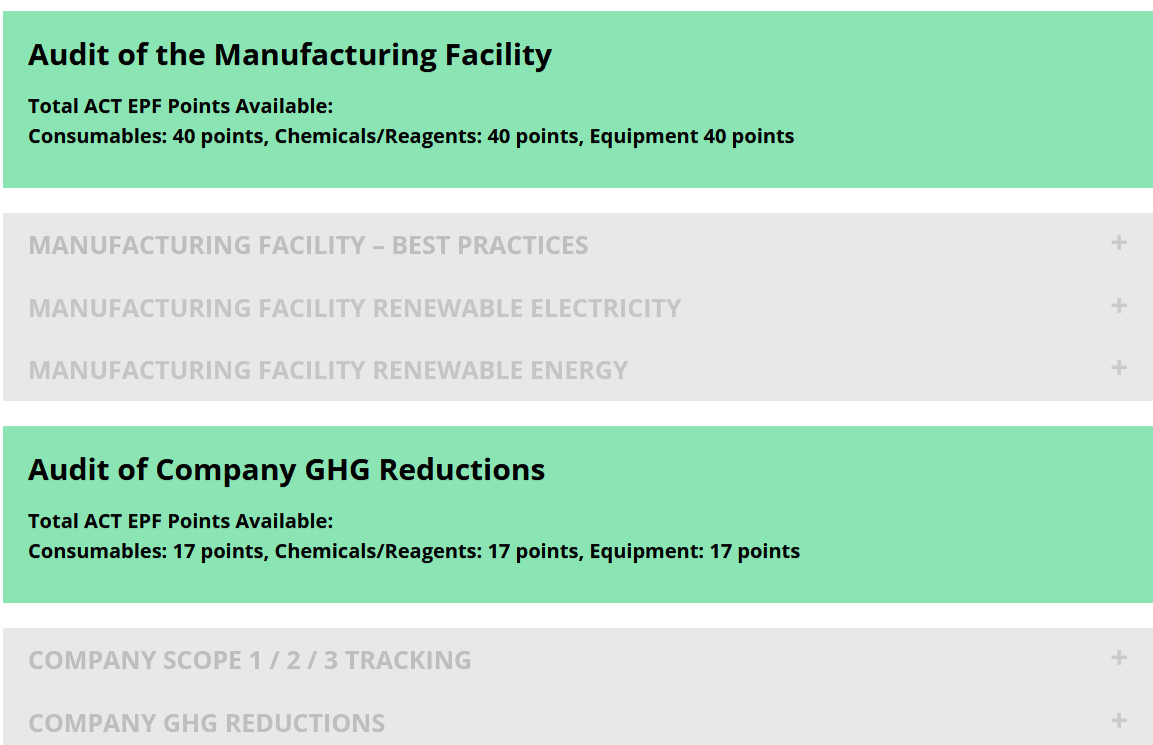Screen dimensions: 1153x745
Task: Click the 'Consumables: 17 points' text
Action: 146,551
